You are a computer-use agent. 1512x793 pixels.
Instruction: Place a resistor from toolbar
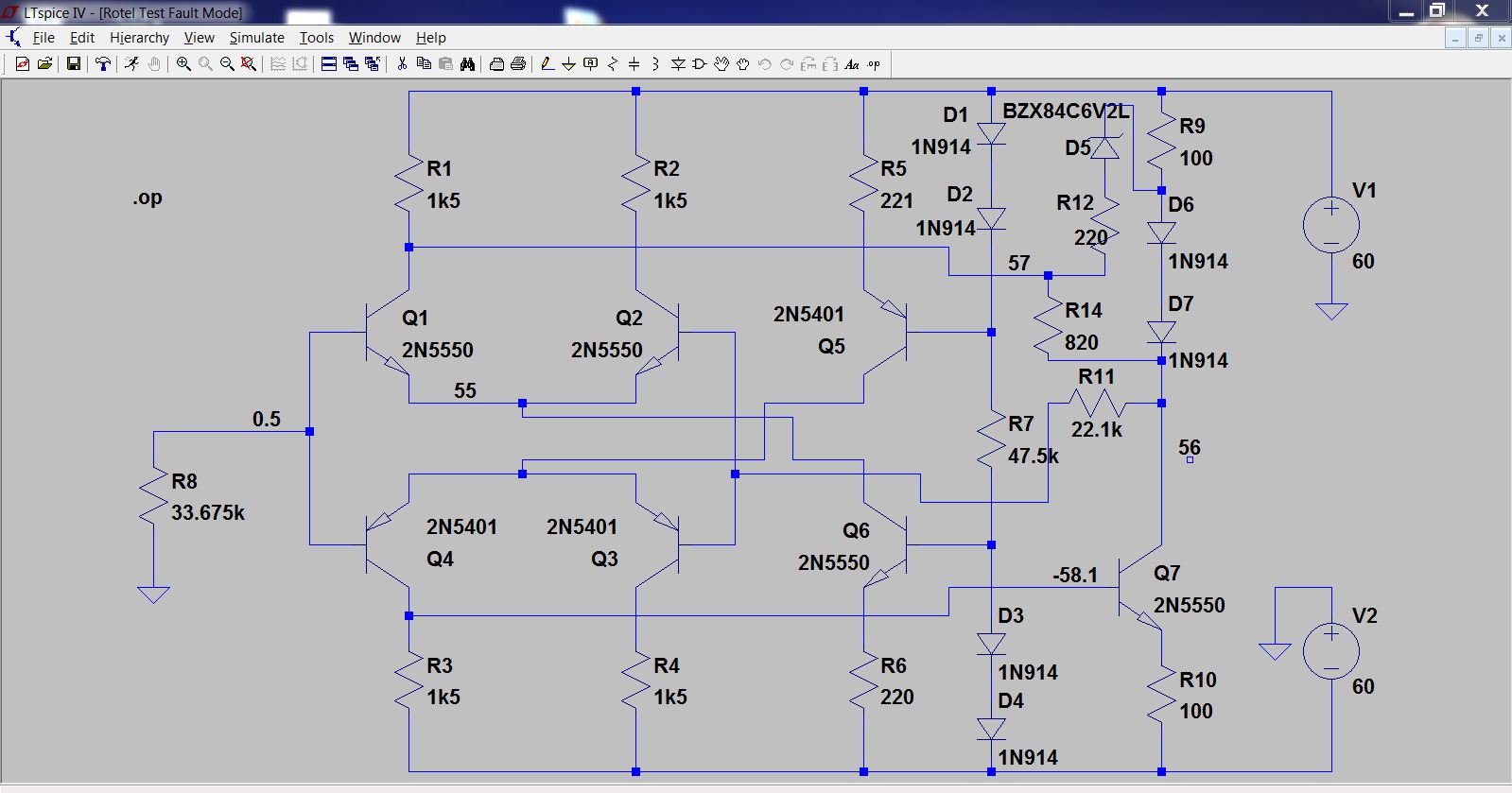click(x=613, y=64)
